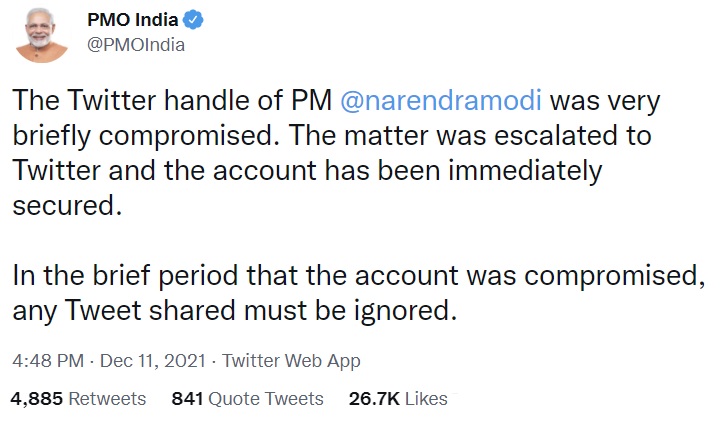Image resolution: width=722 pixels, height=424 pixels.
Task: Click the @PMOIndia handle
Action: click(136, 45)
